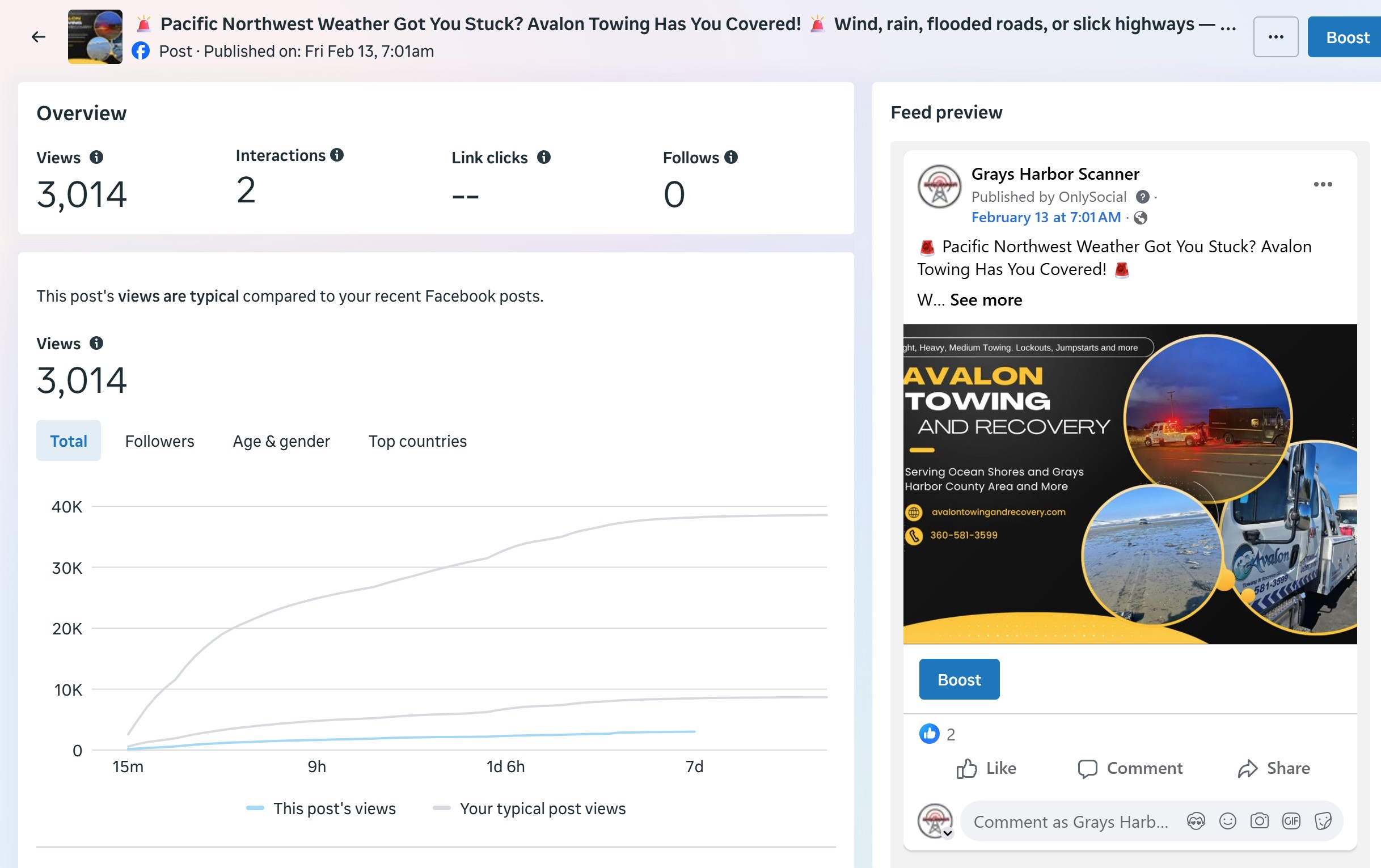Click the avatar sticker icon in comment box

click(1196, 821)
